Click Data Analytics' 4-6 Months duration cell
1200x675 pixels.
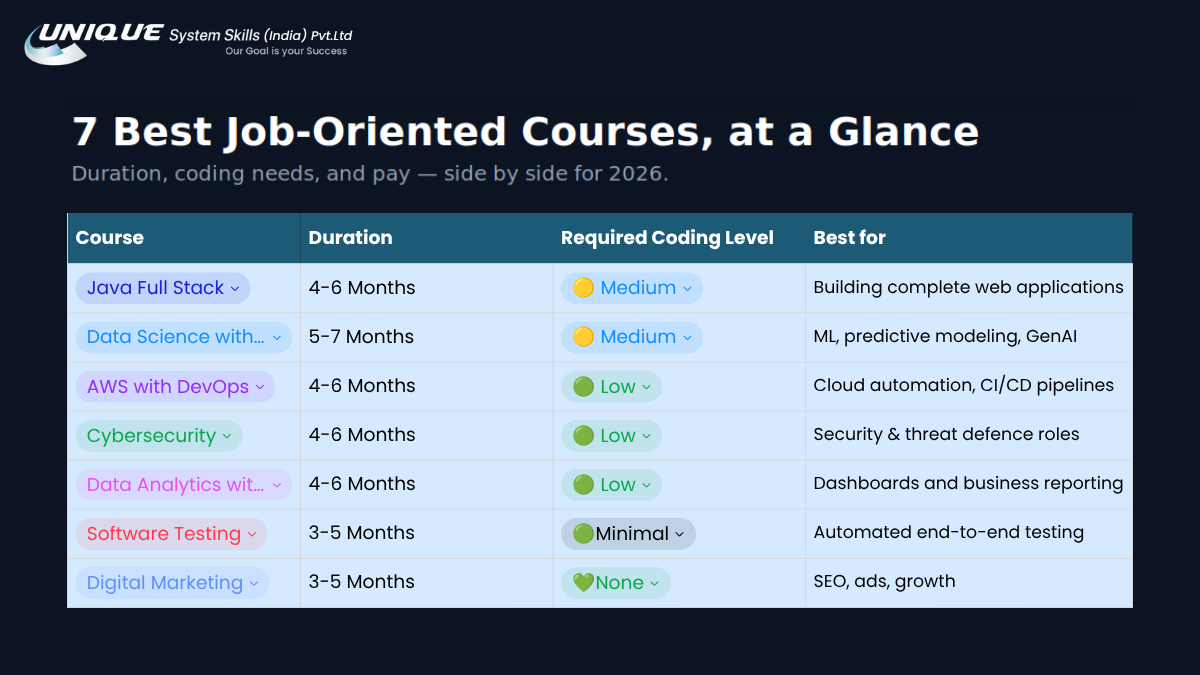click(427, 484)
